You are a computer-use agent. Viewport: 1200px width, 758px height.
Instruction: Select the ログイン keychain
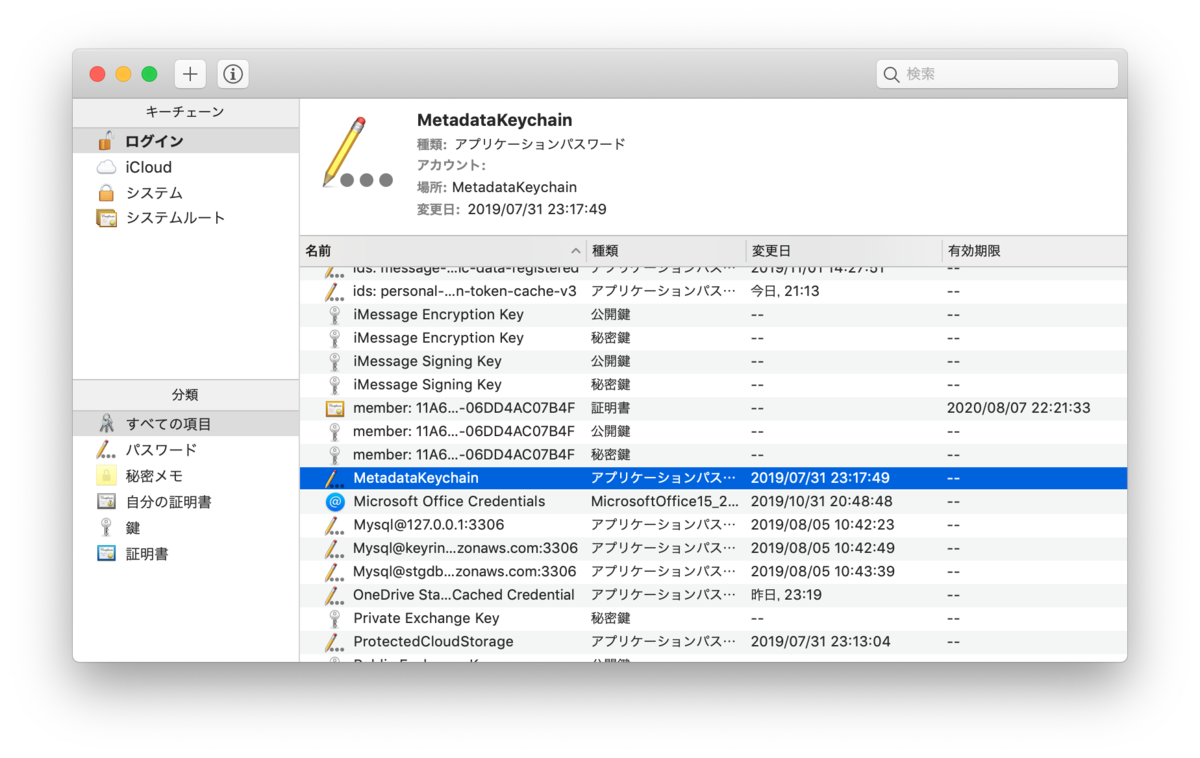186,141
